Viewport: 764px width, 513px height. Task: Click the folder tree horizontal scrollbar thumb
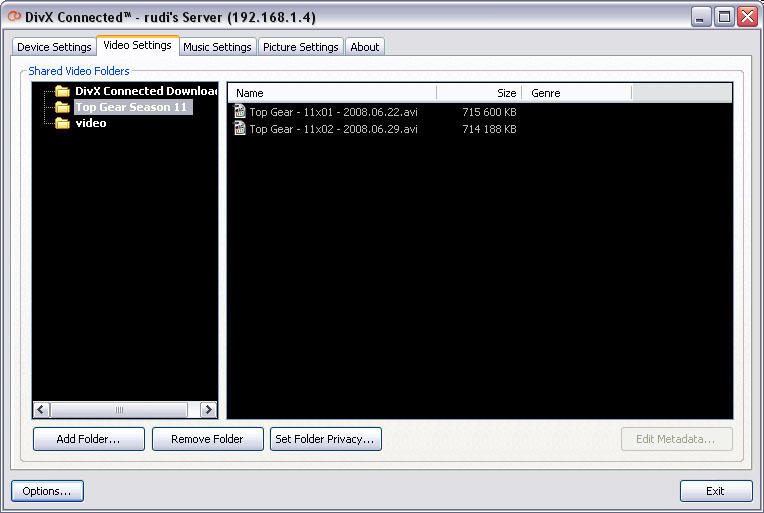click(119, 410)
